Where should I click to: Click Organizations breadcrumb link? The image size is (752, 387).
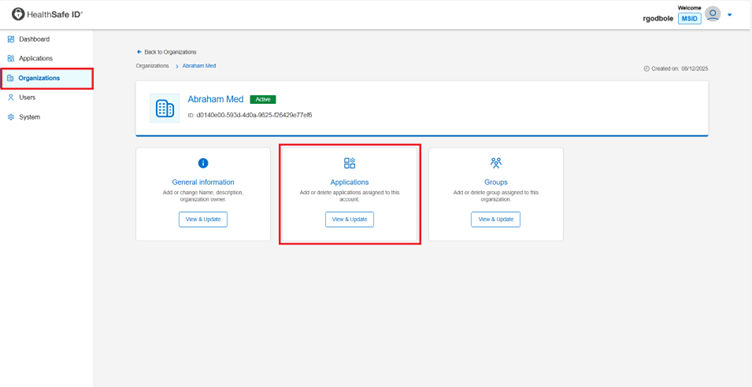(152, 66)
